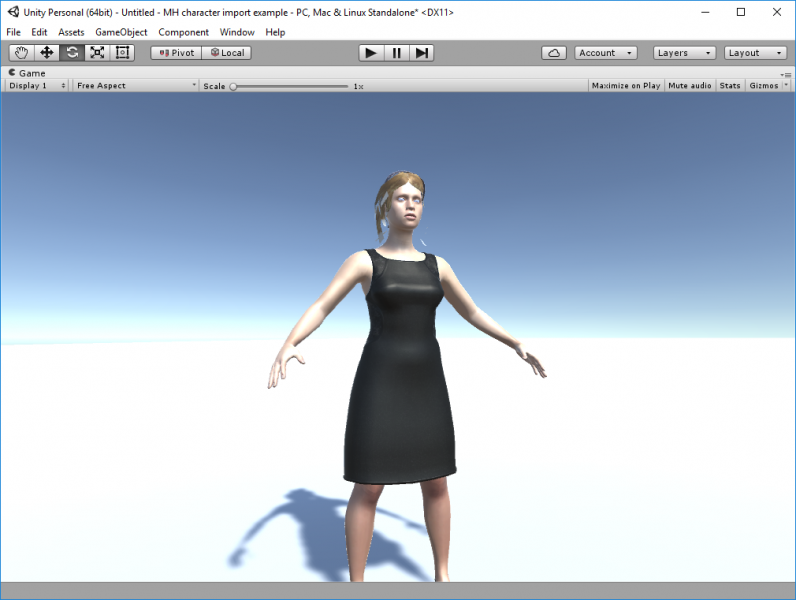Image resolution: width=796 pixels, height=600 pixels.
Task: Open the Free Aspect dropdown
Action: (135, 86)
